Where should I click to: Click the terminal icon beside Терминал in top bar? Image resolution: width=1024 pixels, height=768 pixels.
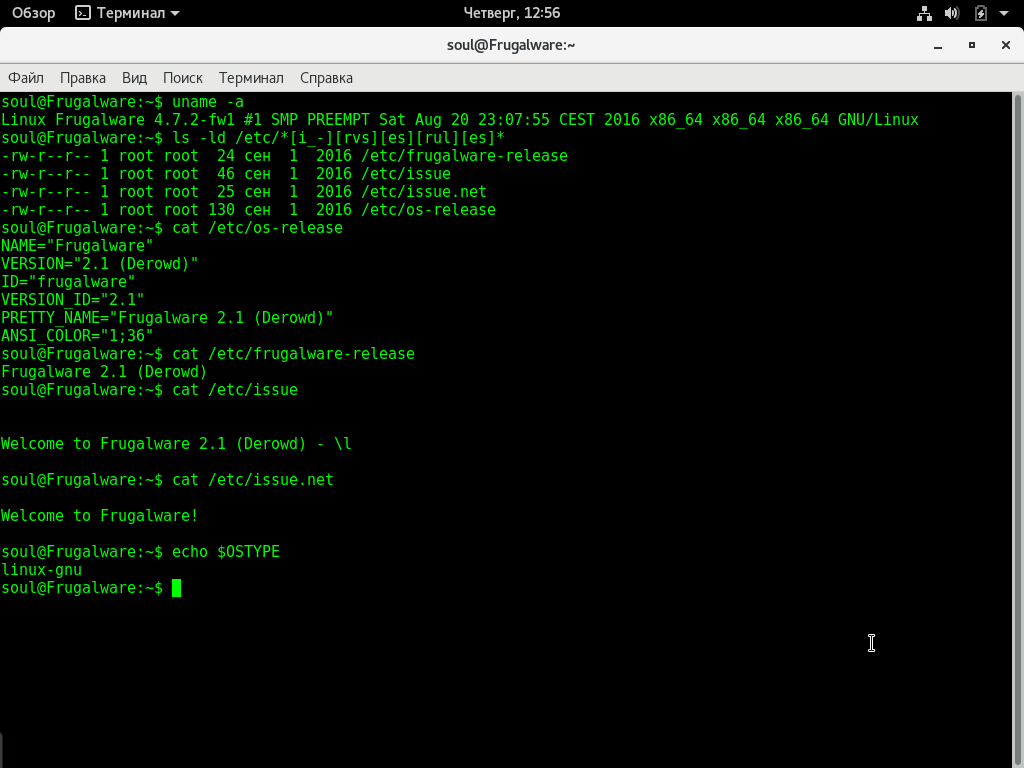83,13
